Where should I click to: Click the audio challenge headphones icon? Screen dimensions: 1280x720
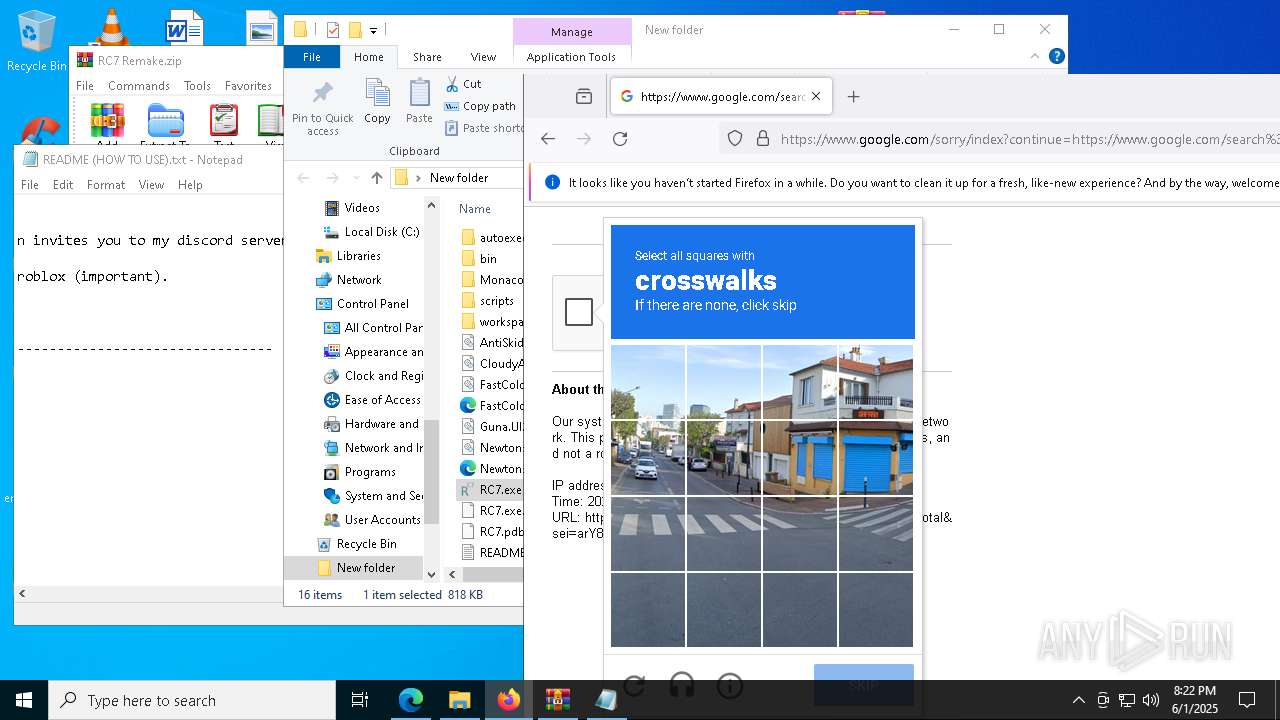tap(682, 686)
